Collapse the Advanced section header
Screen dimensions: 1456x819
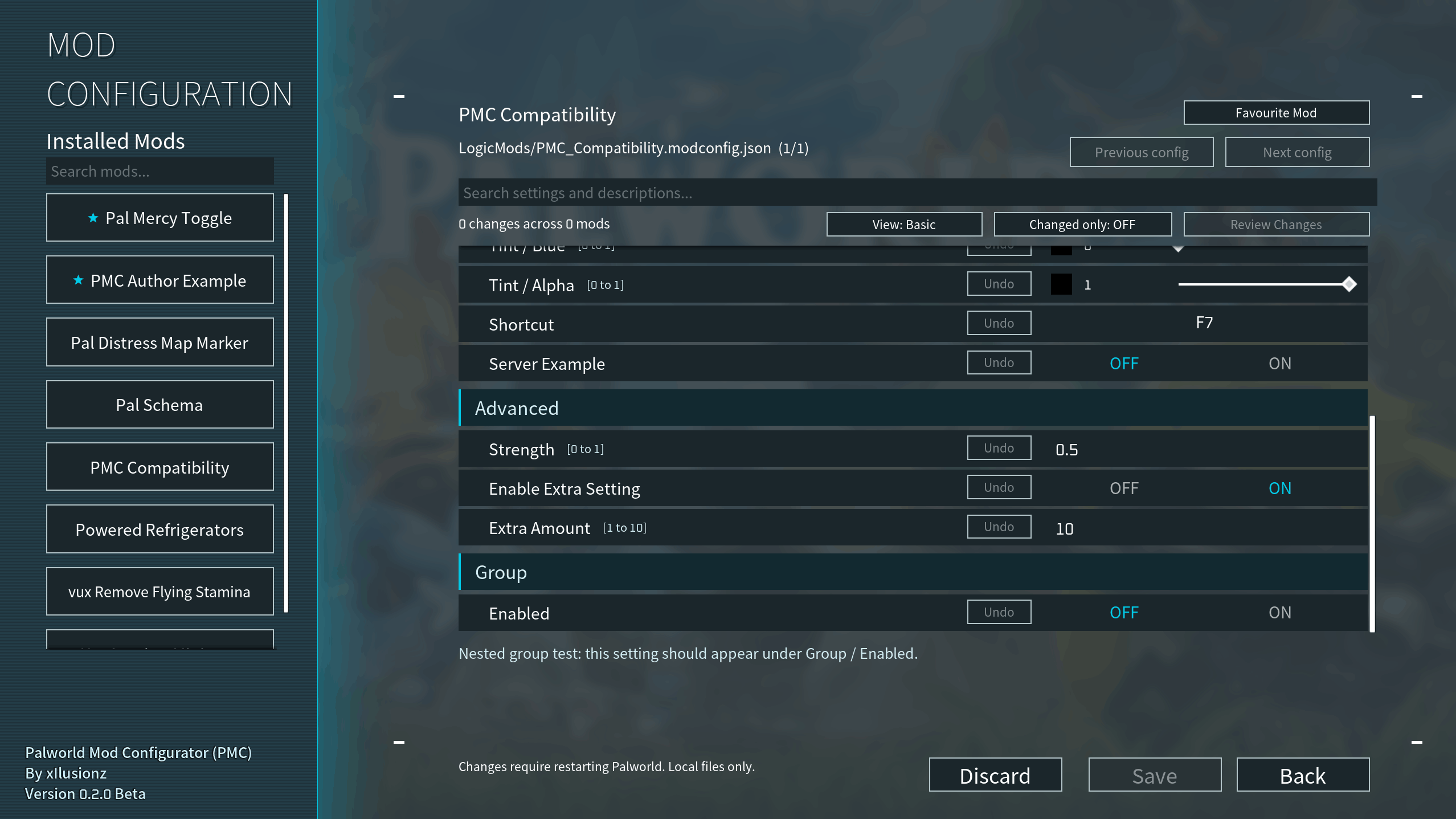(913, 408)
